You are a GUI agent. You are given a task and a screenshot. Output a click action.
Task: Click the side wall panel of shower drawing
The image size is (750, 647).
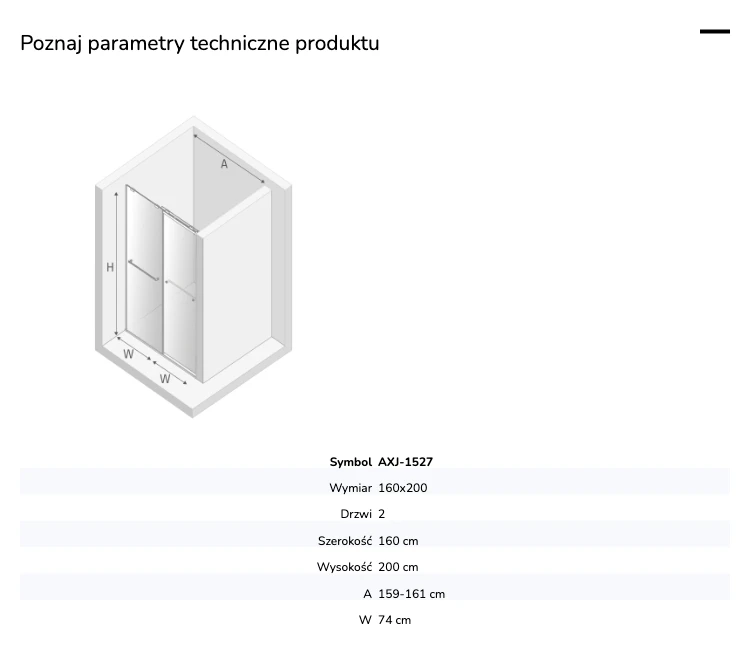click(237, 285)
